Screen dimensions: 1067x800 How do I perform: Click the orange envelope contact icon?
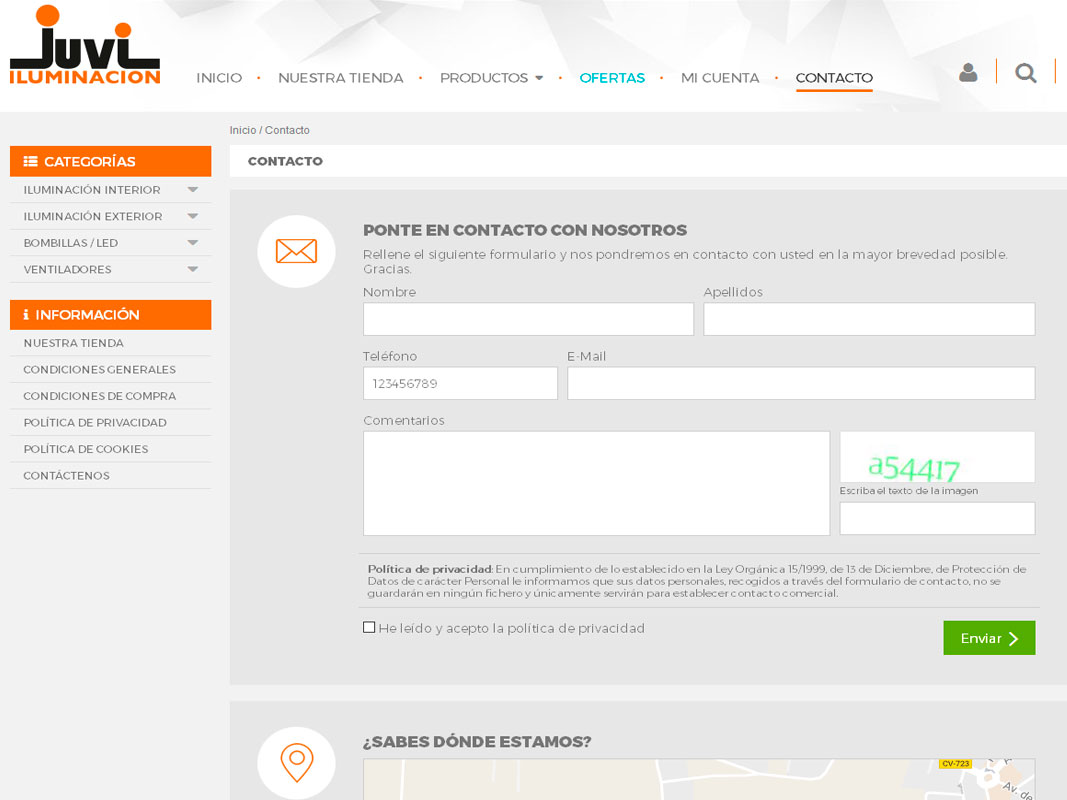click(x=296, y=251)
